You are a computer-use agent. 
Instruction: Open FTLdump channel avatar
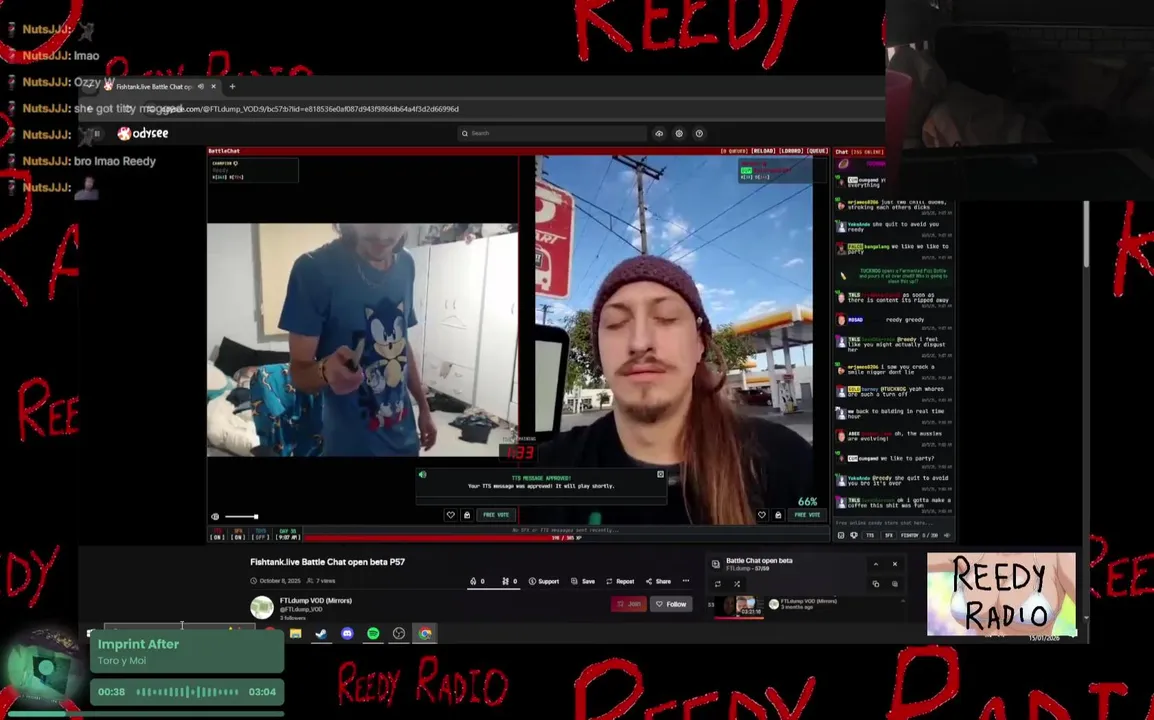click(x=262, y=607)
